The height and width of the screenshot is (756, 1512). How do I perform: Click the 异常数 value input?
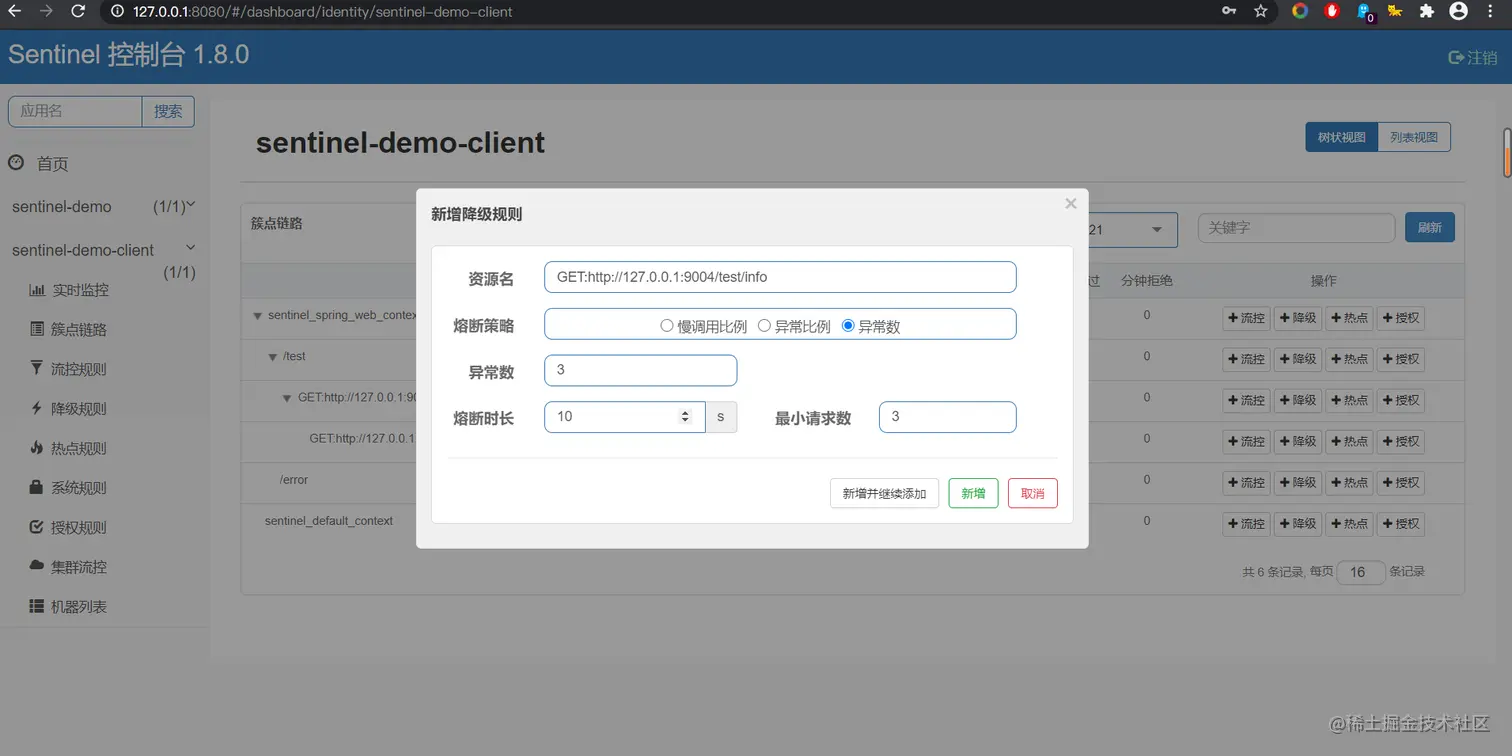click(x=640, y=370)
